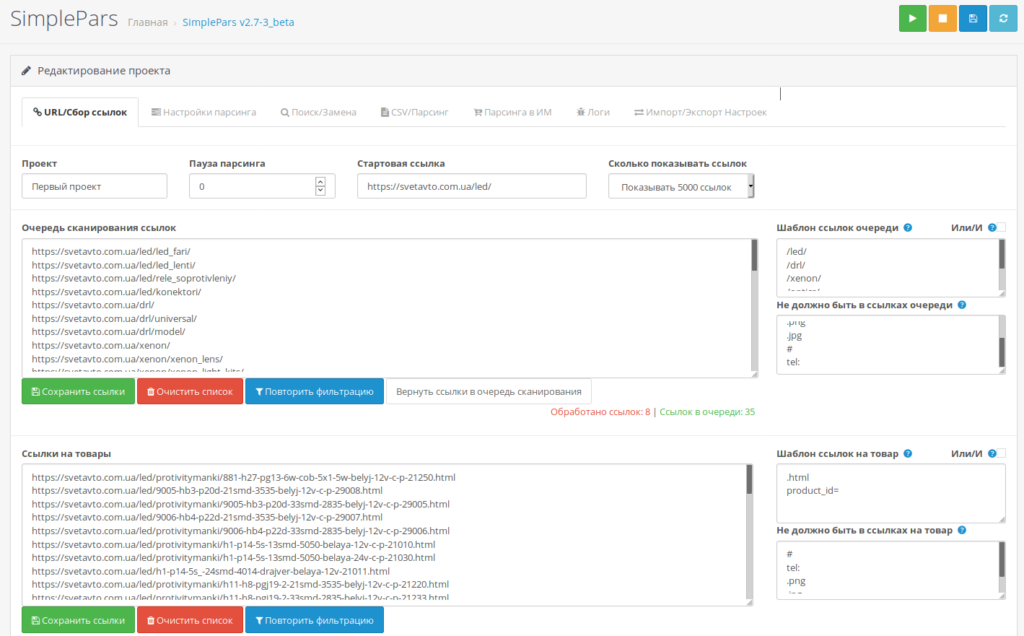Click queue line https://svetavto.com.ua/led/led_lenti/
The width and height of the screenshot is (1024, 636).
114,265
